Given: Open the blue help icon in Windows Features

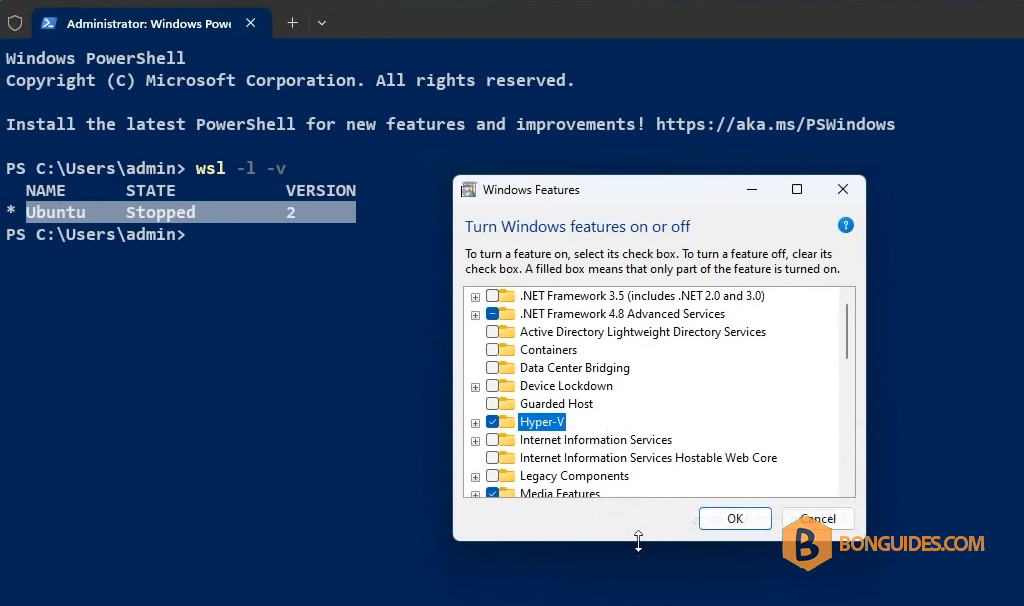Looking at the screenshot, I should pos(846,225).
